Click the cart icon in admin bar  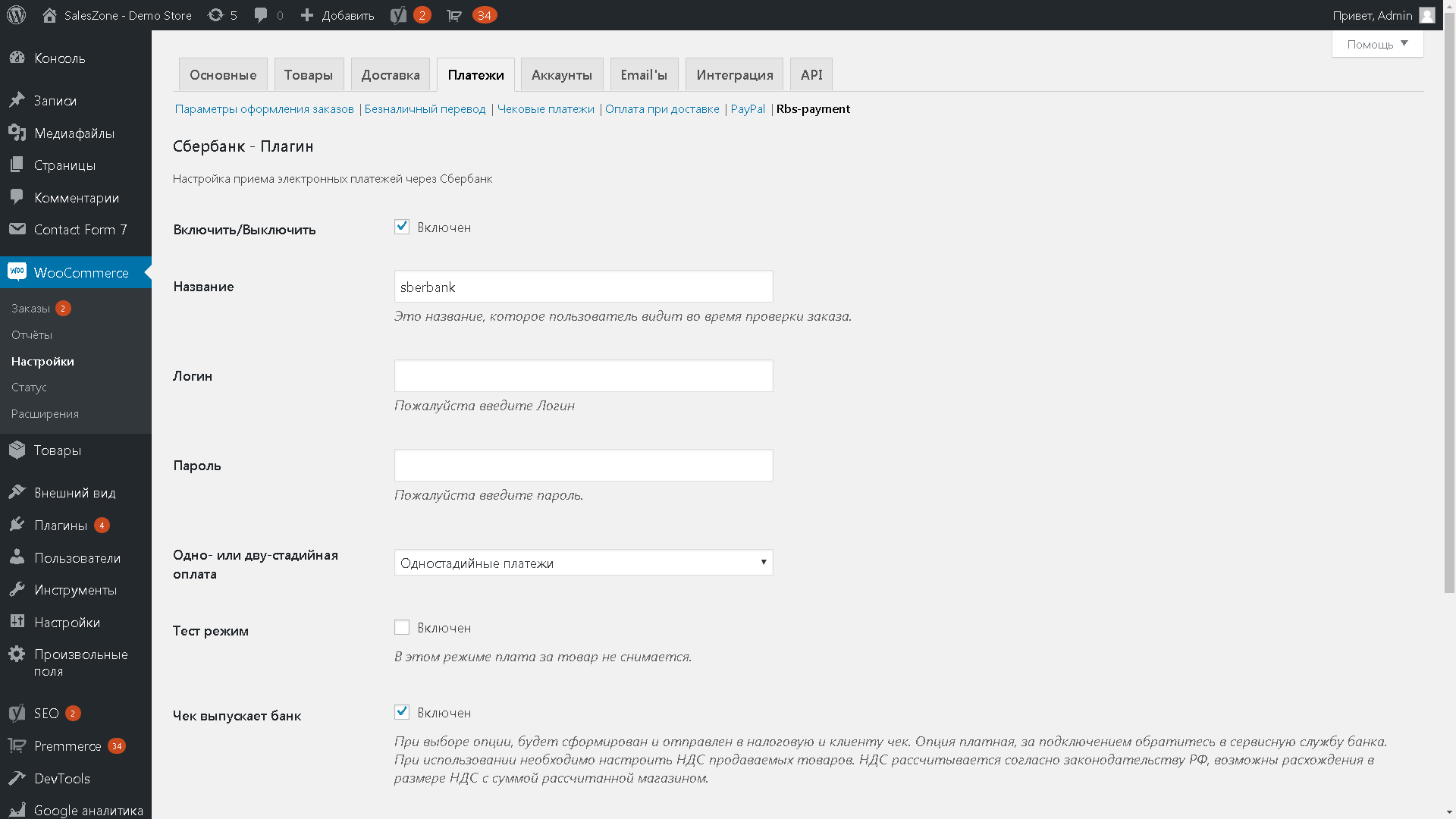click(454, 15)
